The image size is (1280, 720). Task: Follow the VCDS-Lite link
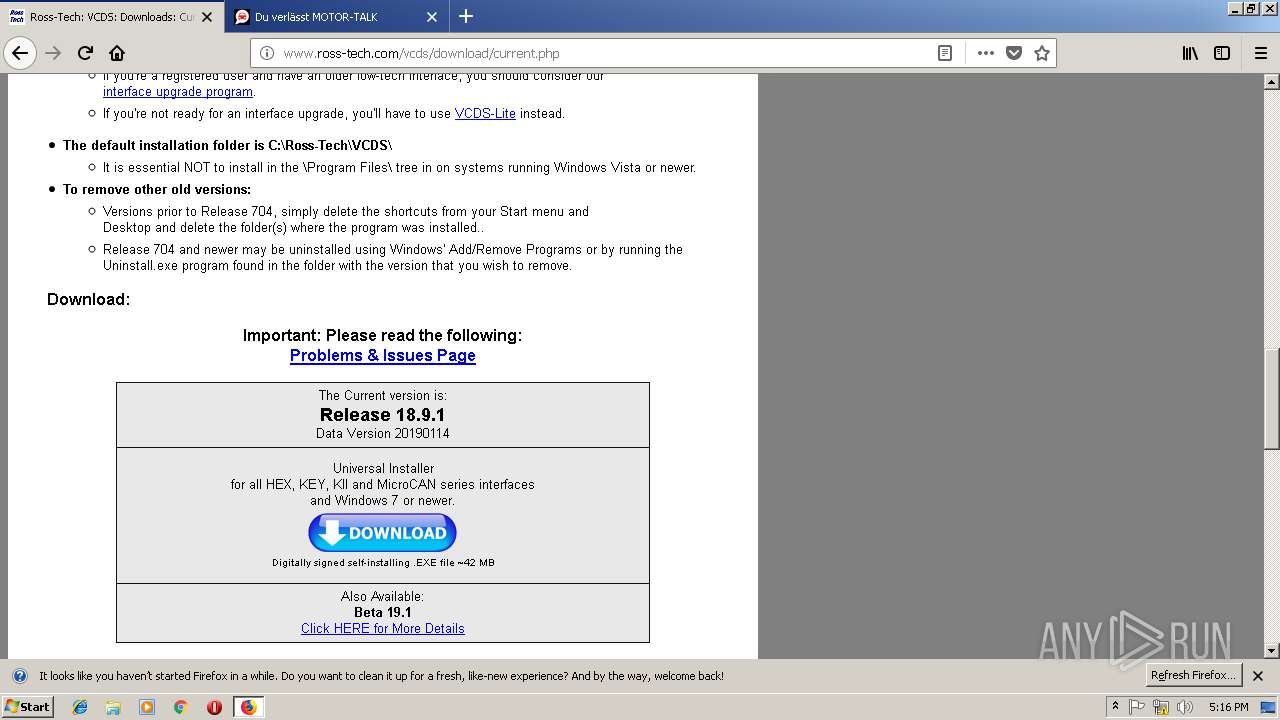coord(485,114)
